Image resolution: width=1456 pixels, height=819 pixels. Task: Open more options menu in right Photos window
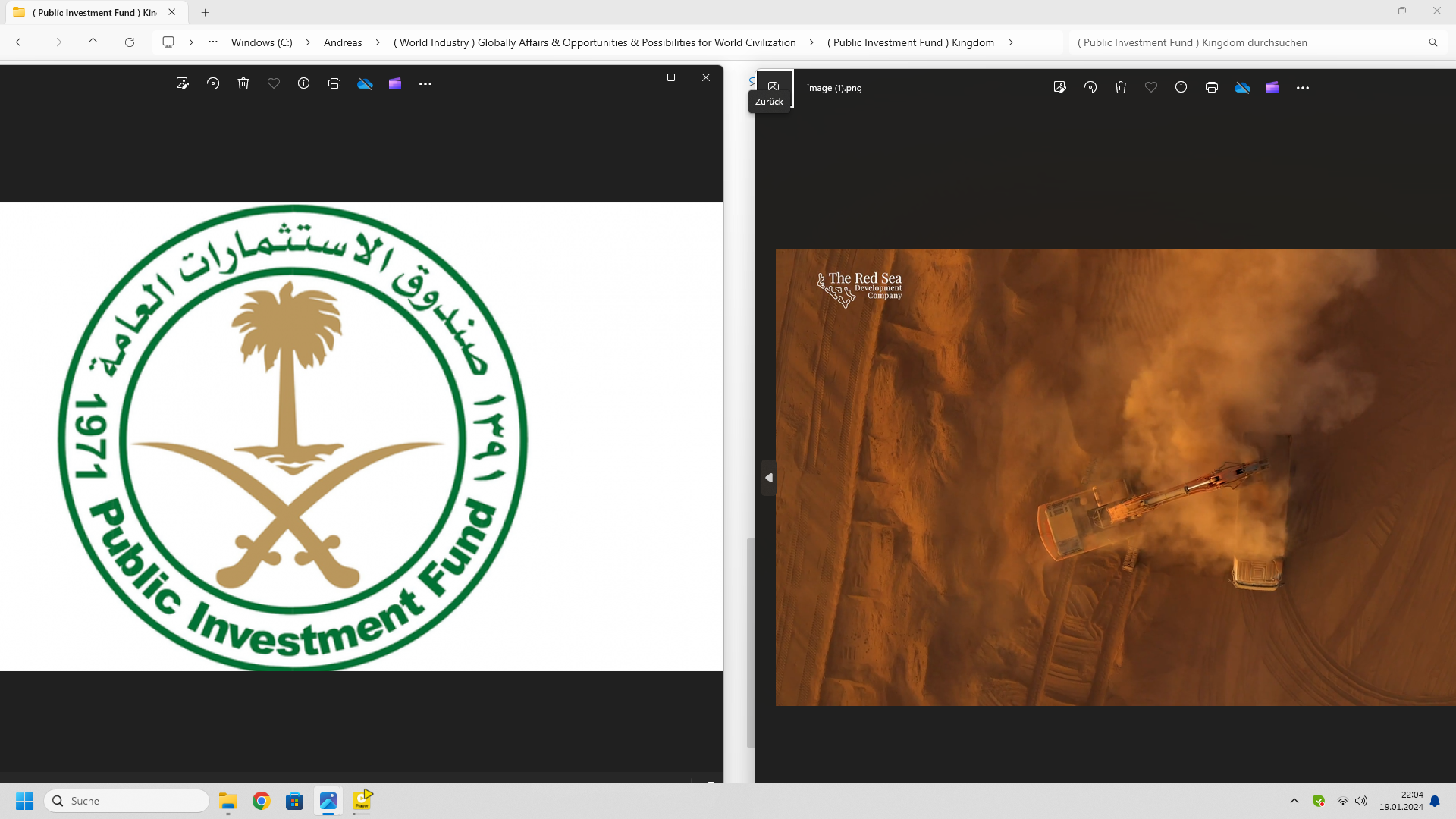point(1303,88)
